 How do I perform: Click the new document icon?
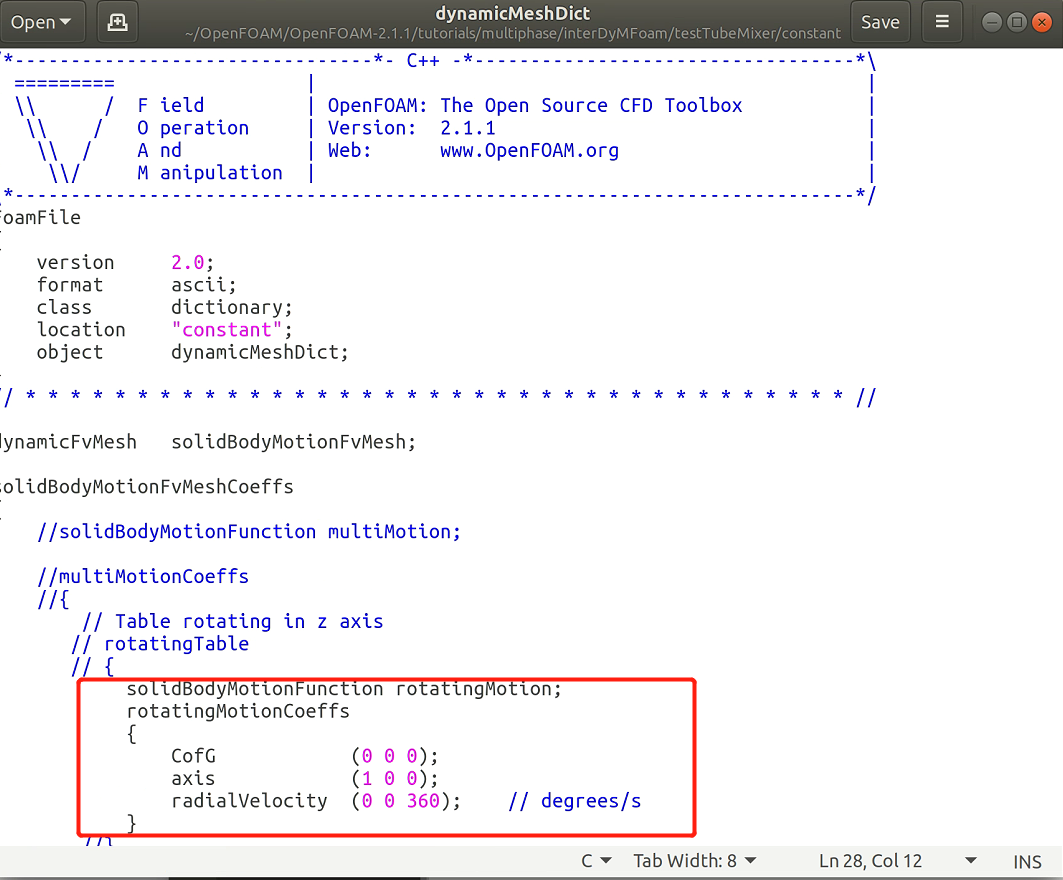coord(117,22)
